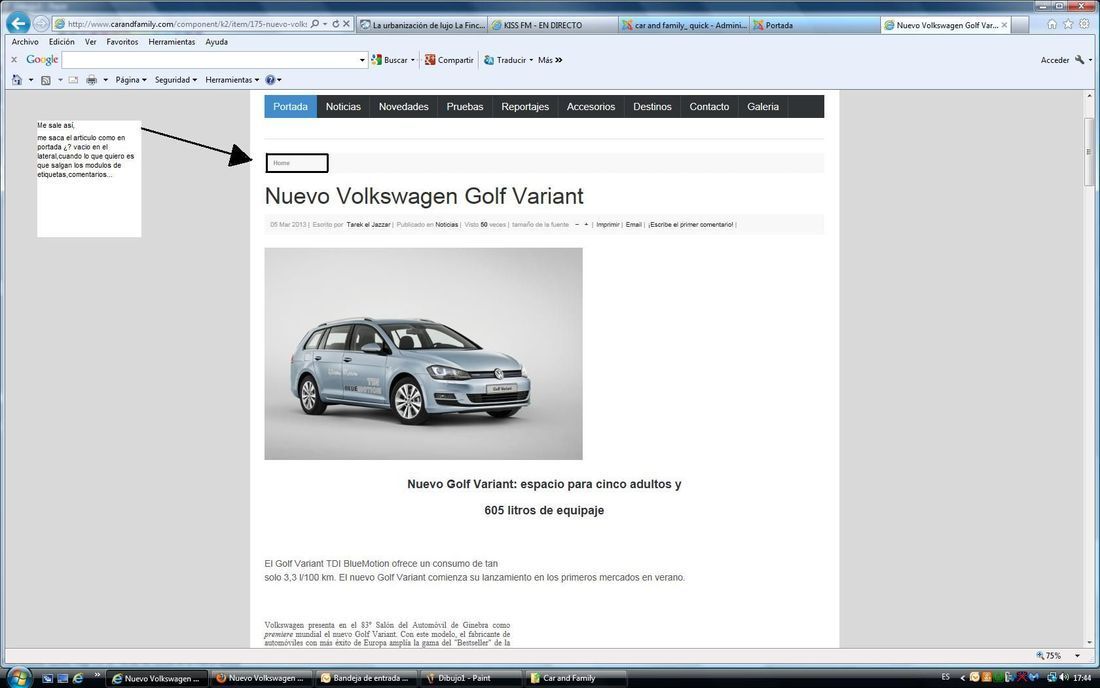Click the browser forward arrow button
1100x688 pixels.
click(41, 24)
